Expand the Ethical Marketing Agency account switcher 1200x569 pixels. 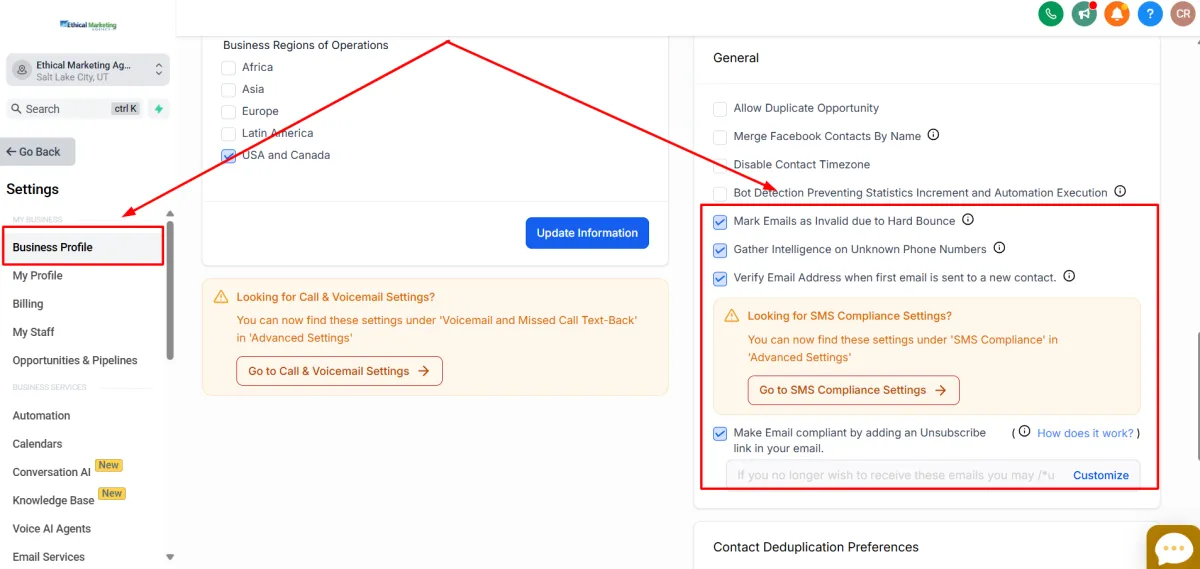point(88,70)
